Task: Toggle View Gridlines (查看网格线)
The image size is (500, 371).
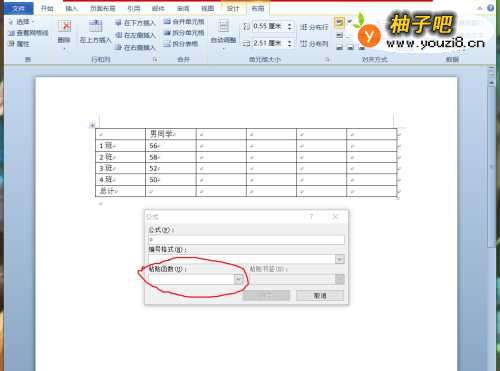Action: click(x=28, y=33)
